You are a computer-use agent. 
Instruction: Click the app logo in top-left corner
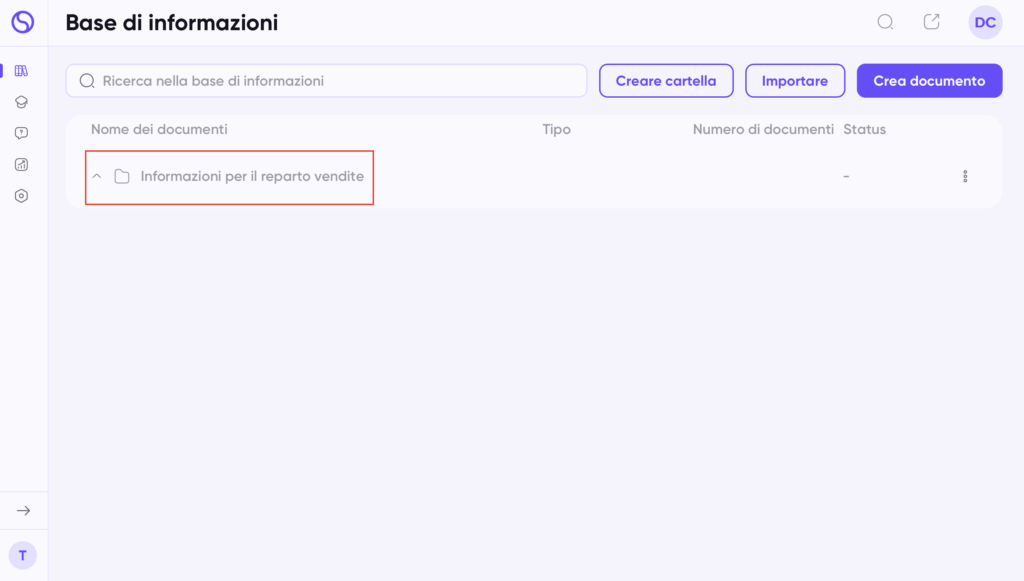[22, 22]
